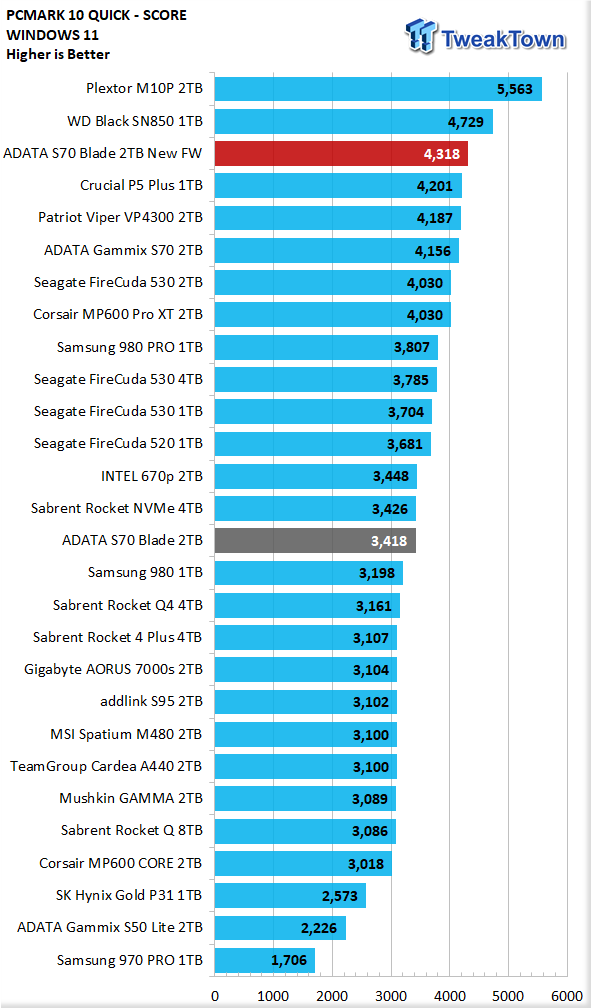Image resolution: width=591 pixels, height=1008 pixels.
Task: Click the SK Hynix Gold P31 1TB label
Action: click(129, 896)
